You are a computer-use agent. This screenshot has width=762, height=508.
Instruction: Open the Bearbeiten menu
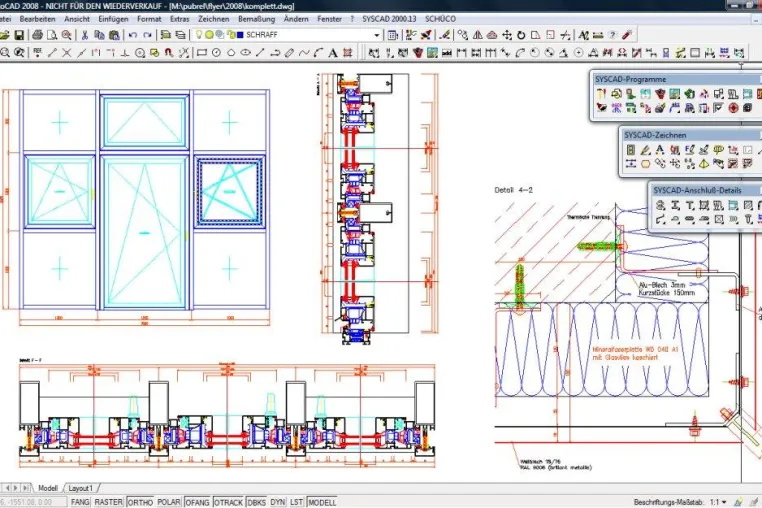click(x=37, y=19)
